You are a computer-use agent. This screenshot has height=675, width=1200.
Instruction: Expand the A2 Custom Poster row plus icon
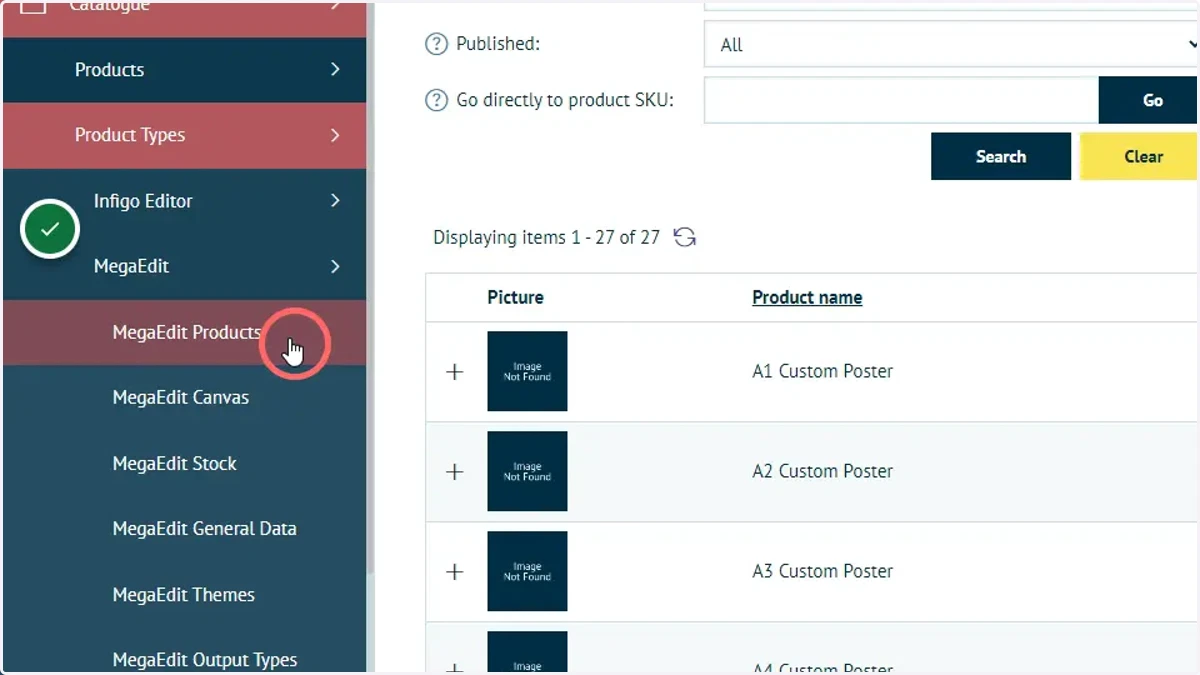455,472
